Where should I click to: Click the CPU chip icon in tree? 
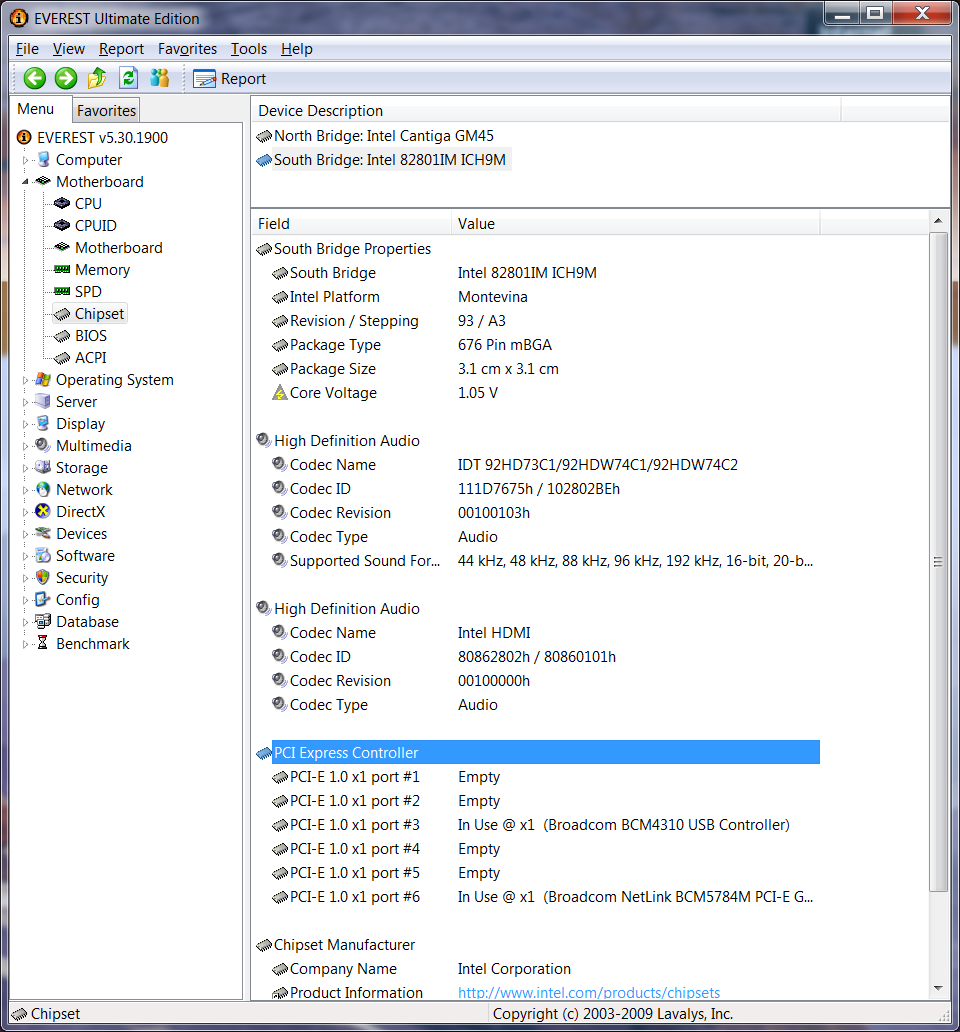pos(62,203)
